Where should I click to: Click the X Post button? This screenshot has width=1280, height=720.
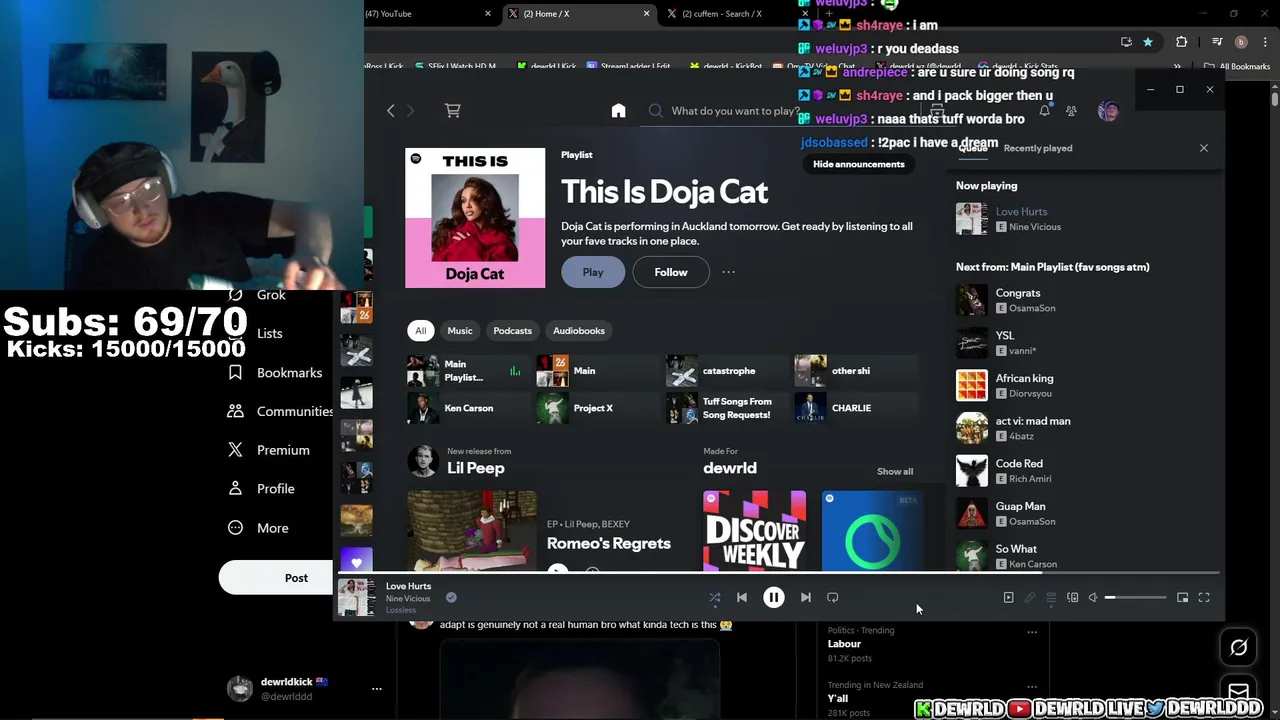pyautogui.click(x=276, y=578)
